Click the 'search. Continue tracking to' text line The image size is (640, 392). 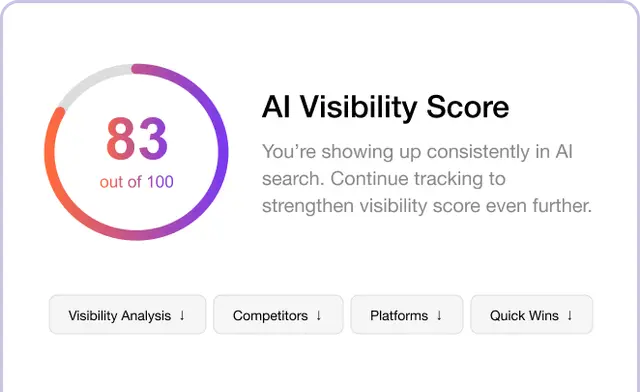[384, 178]
